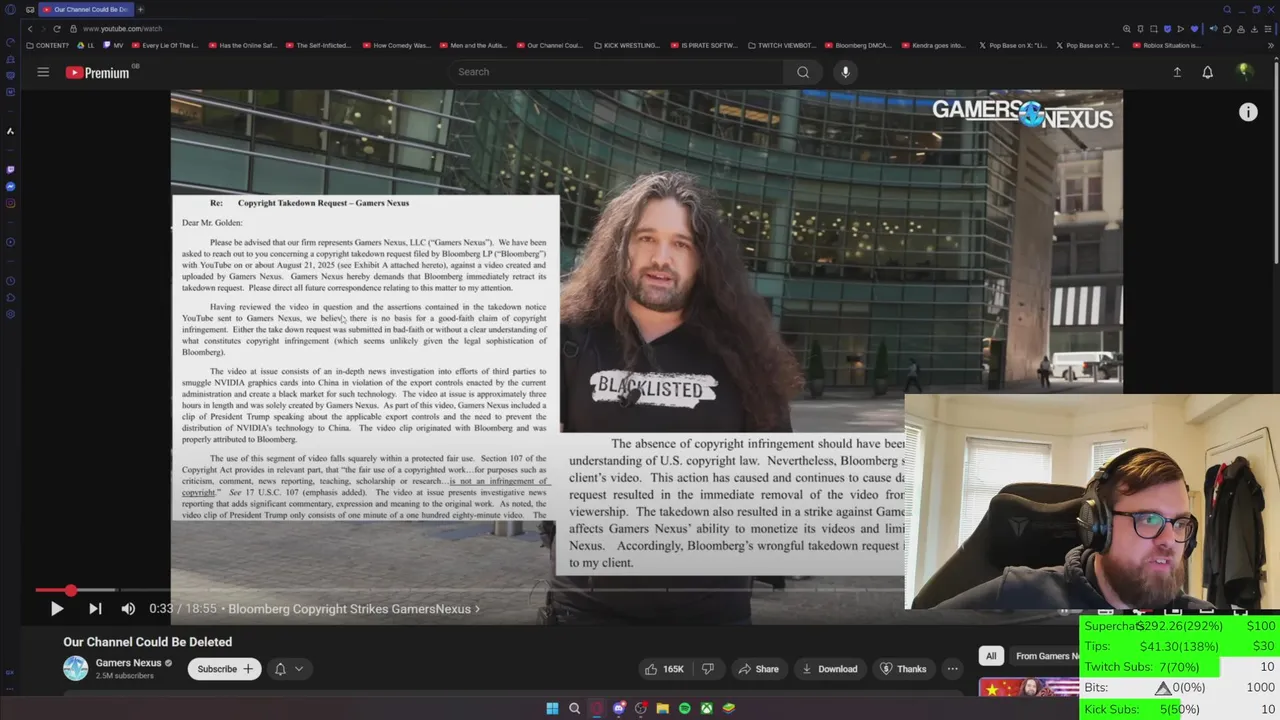Screen dimensions: 1280x720
Task: Open the 'CONTENT?' bookmark folder
Action: point(47,45)
